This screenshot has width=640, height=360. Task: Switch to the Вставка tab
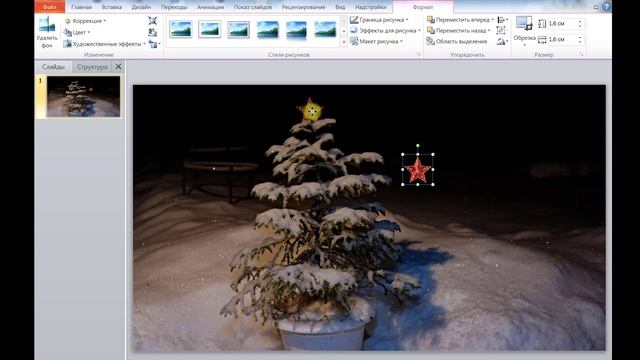(x=112, y=7)
